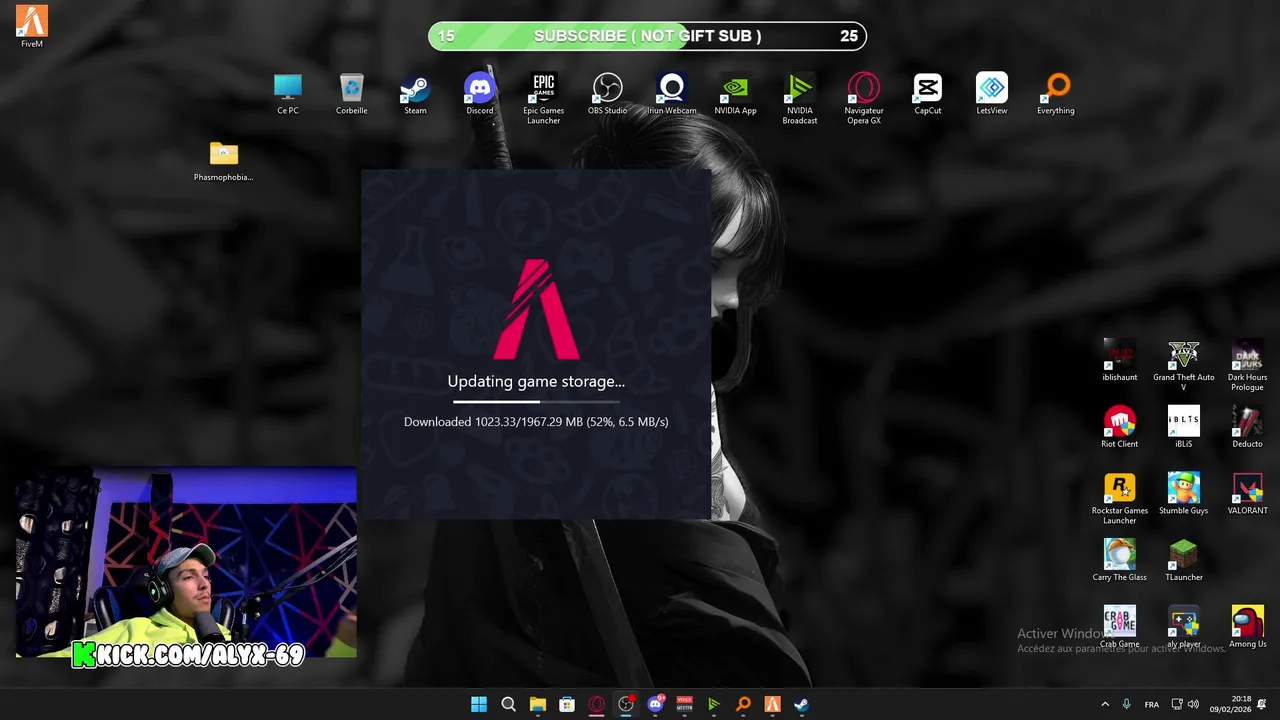Image resolution: width=1280 pixels, height=720 pixels.
Task: Open aly player desktop shortcut
Action: [x=1183, y=627]
